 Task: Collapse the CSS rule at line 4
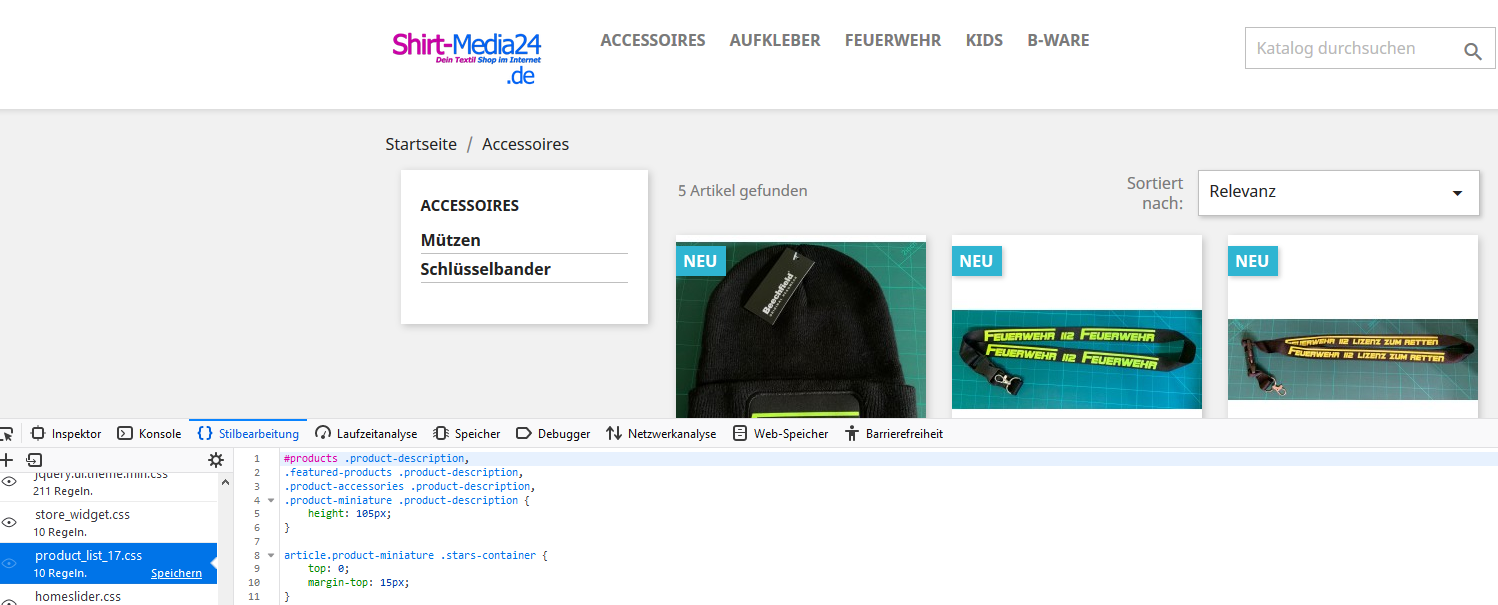[271, 500]
